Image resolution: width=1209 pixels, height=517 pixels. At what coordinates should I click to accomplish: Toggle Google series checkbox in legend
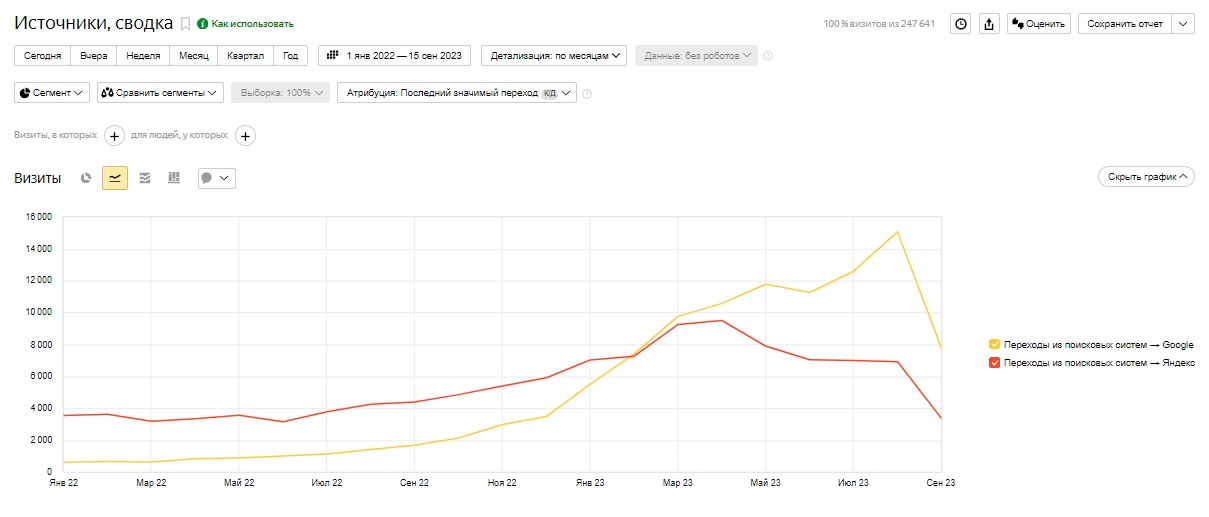[x=994, y=345]
